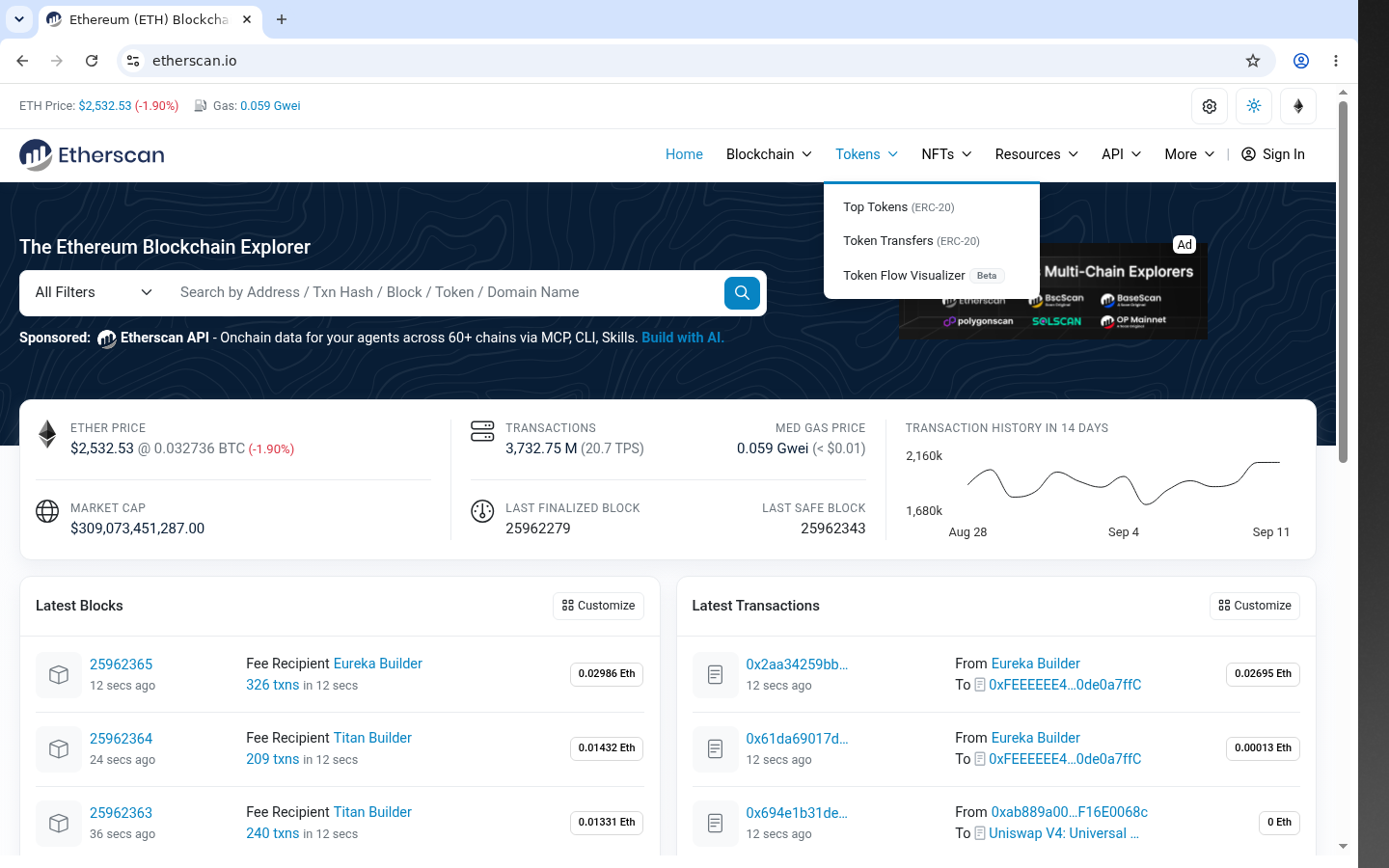Reload the page
The image size is (1389, 868).
pyautogui.click(x=92, y=61)
